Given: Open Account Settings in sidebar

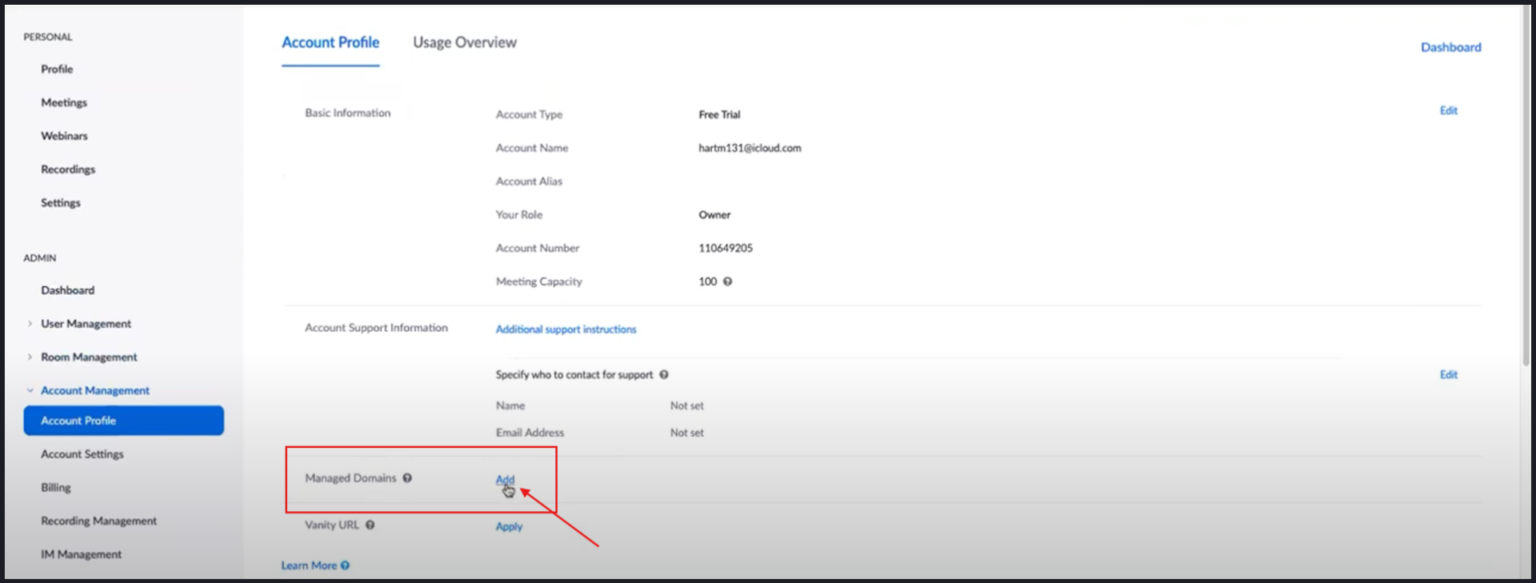Looking at the screenshot, I should (x=82, y=454).
